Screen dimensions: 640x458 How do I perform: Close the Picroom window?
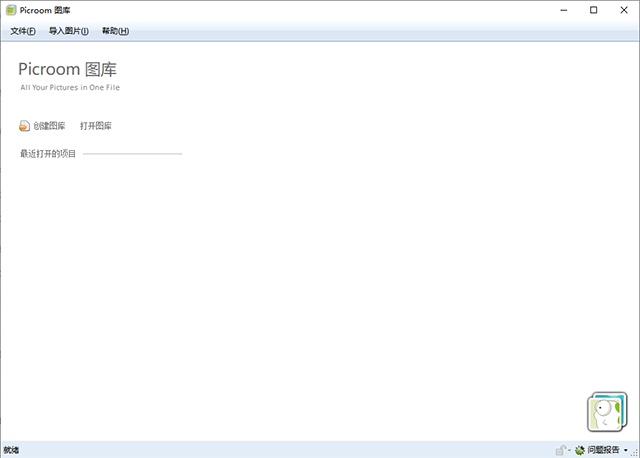coord(624,10)
